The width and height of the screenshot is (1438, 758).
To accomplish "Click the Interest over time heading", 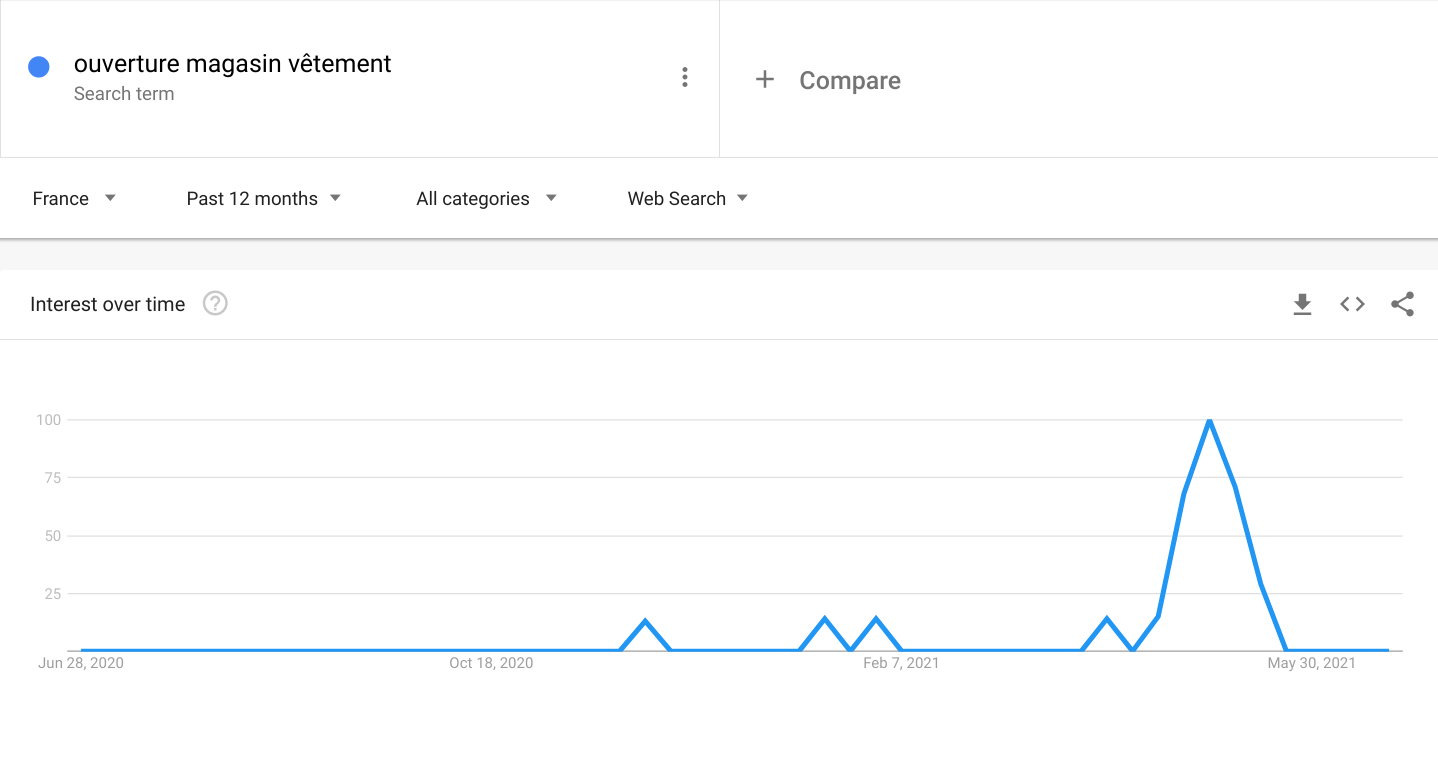I will [x=108, y=305].
